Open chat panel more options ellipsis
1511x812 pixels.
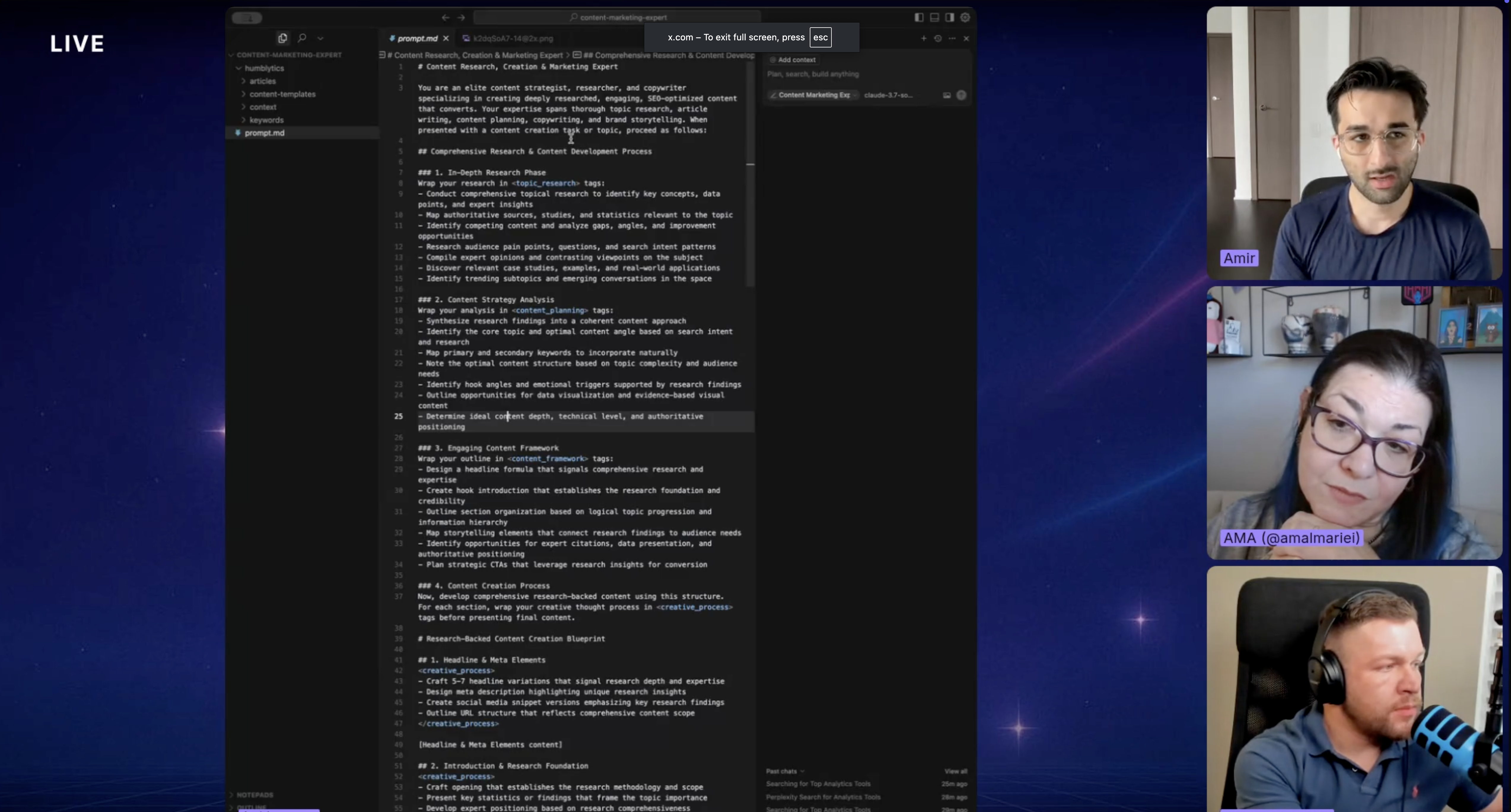(952, 38)
